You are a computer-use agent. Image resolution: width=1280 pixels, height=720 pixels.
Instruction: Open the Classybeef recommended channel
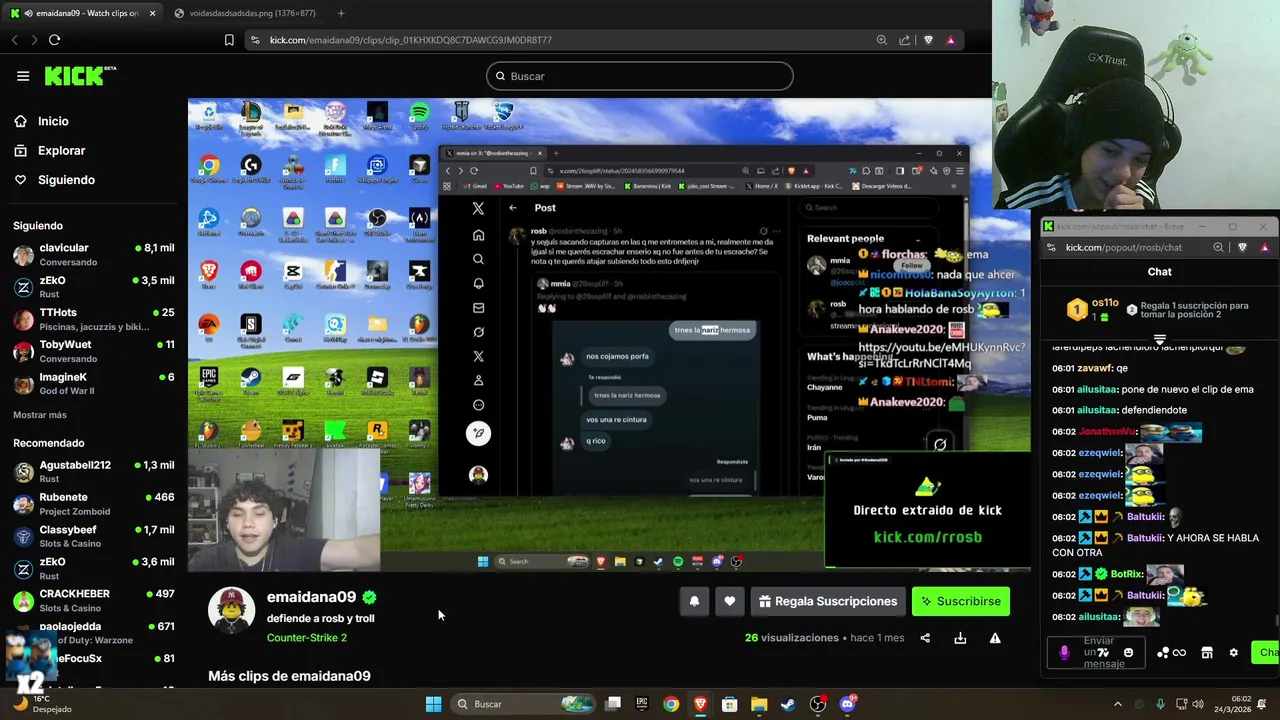(94, 536)
